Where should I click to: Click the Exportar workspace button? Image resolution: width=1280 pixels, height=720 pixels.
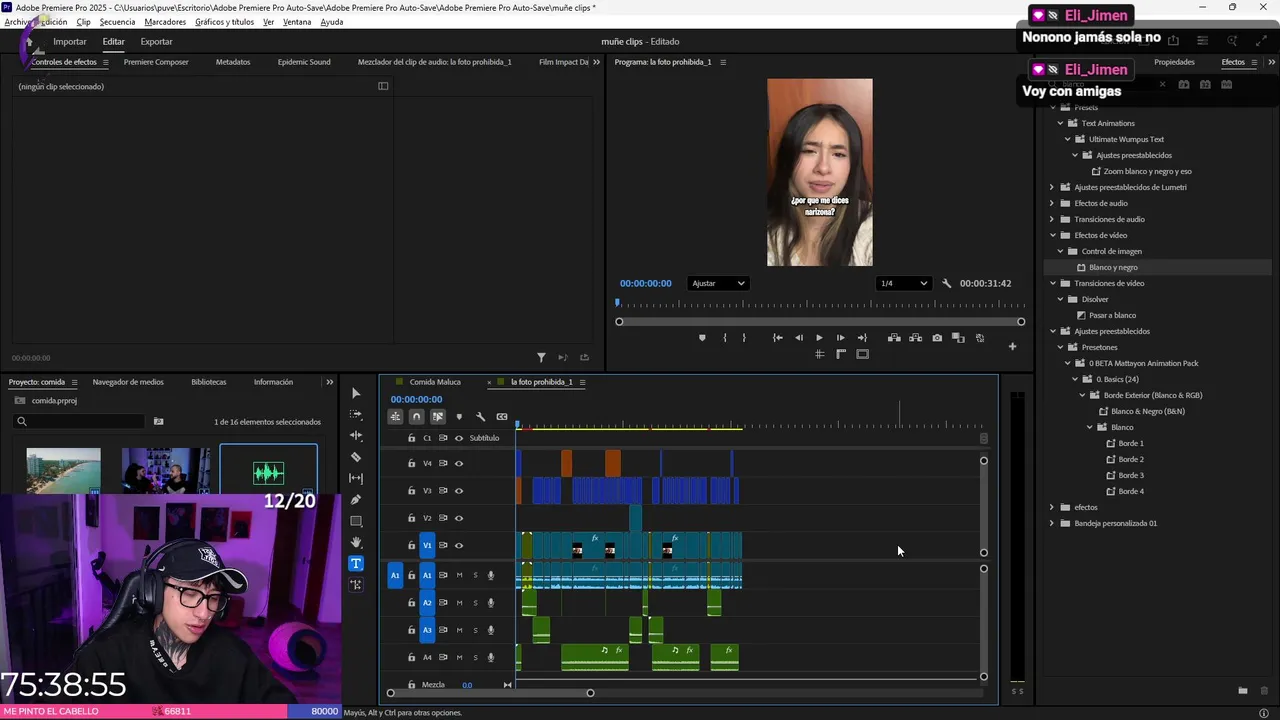point(156,42)
